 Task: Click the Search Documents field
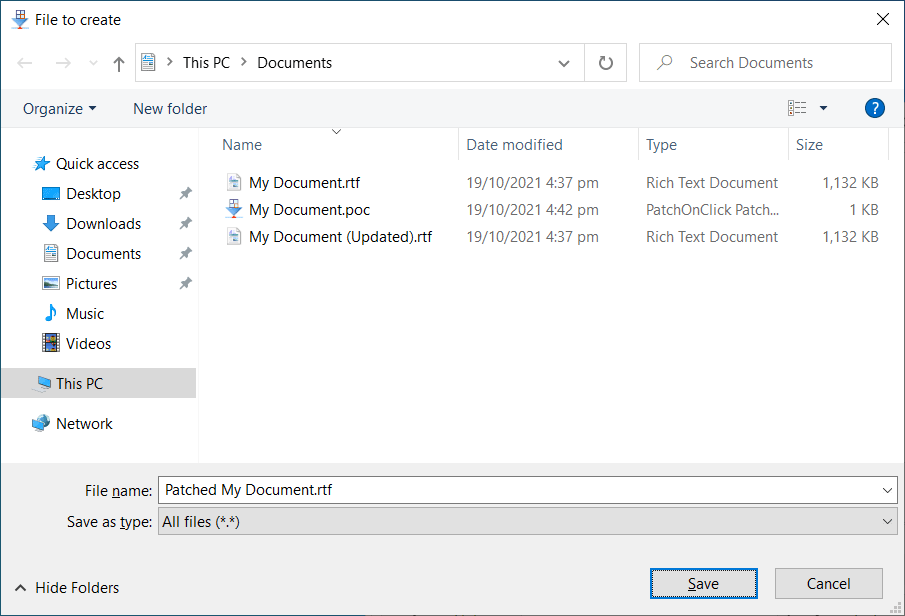point(765,62)
